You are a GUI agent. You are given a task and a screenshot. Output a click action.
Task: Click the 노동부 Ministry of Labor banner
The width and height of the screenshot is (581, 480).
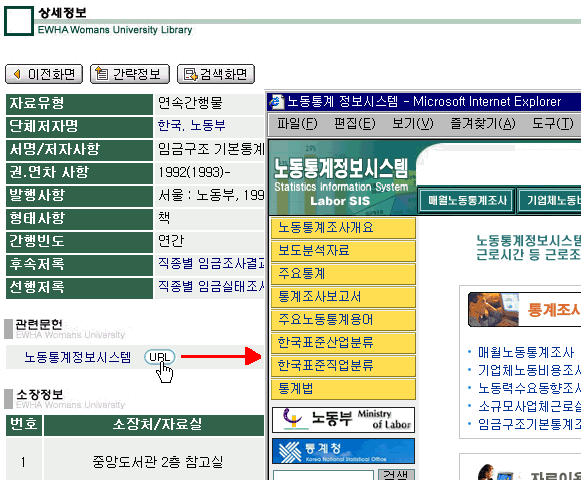(343, 420)
